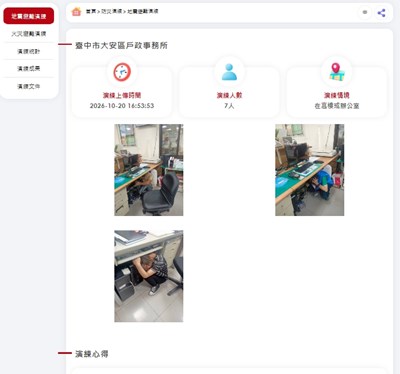Open the photo of person crouching on tile floor
400x374 pixels.
149,276
